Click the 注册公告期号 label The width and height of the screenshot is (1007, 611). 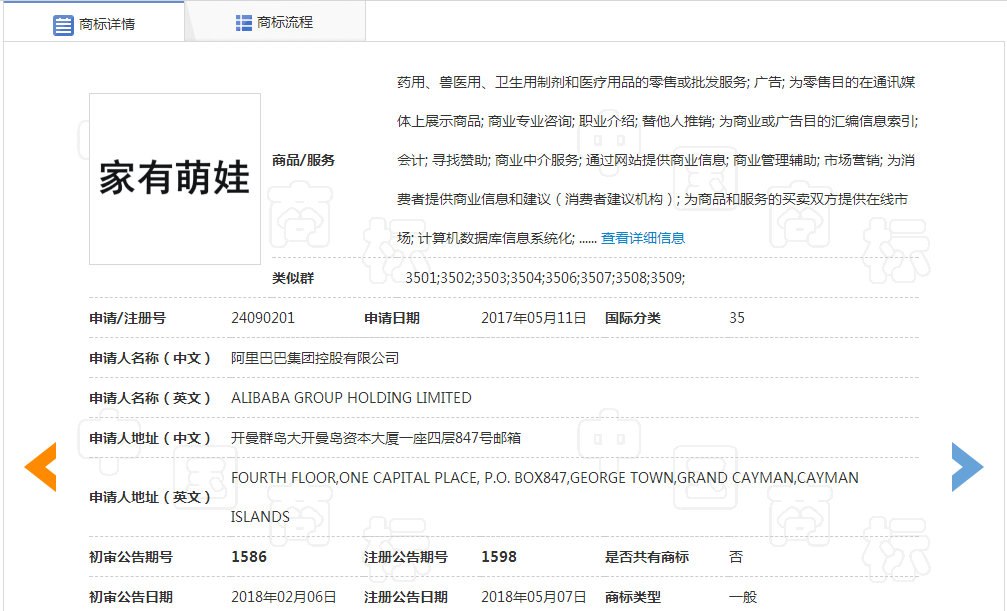coord(406,557)
